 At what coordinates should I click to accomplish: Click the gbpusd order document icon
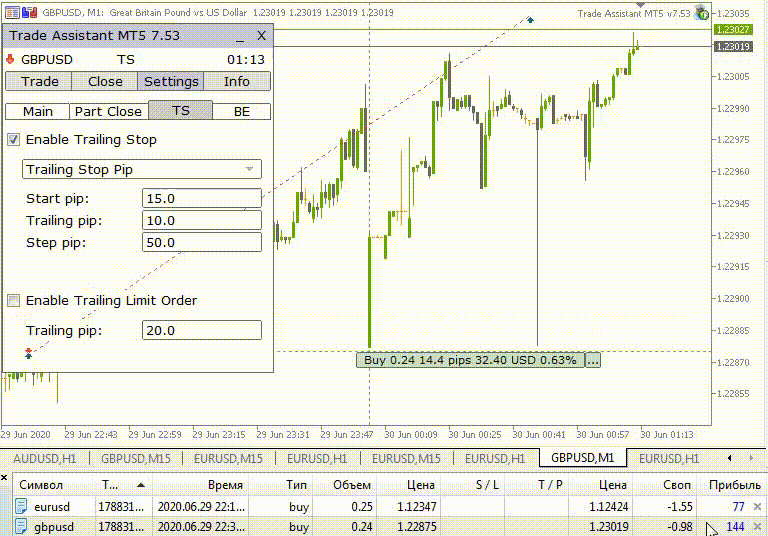[x=21, y=527]
